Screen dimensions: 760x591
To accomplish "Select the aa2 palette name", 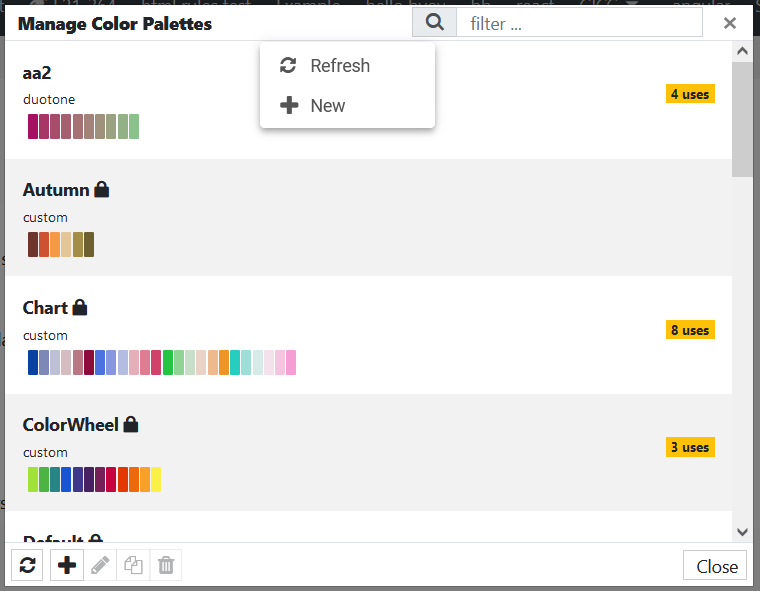I will point(37,73).
